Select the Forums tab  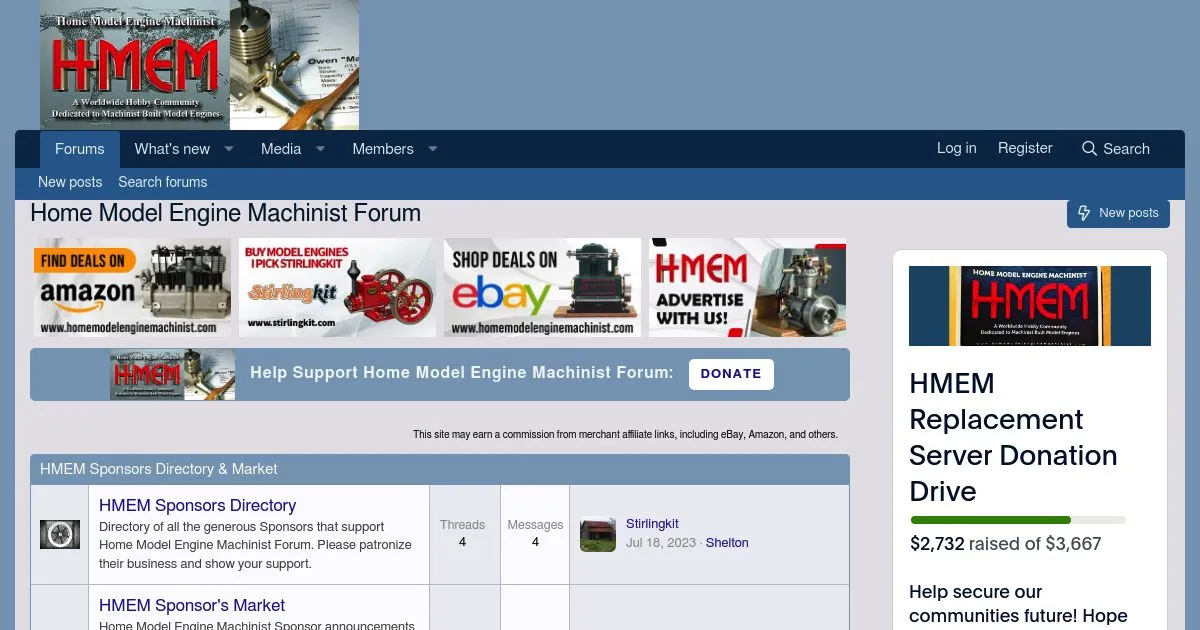80,149
